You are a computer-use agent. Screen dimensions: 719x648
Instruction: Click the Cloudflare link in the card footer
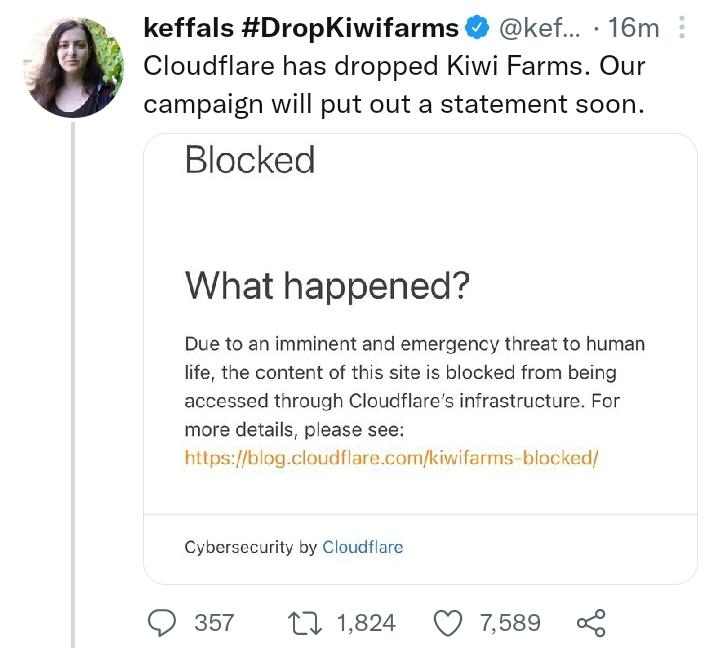362,547
